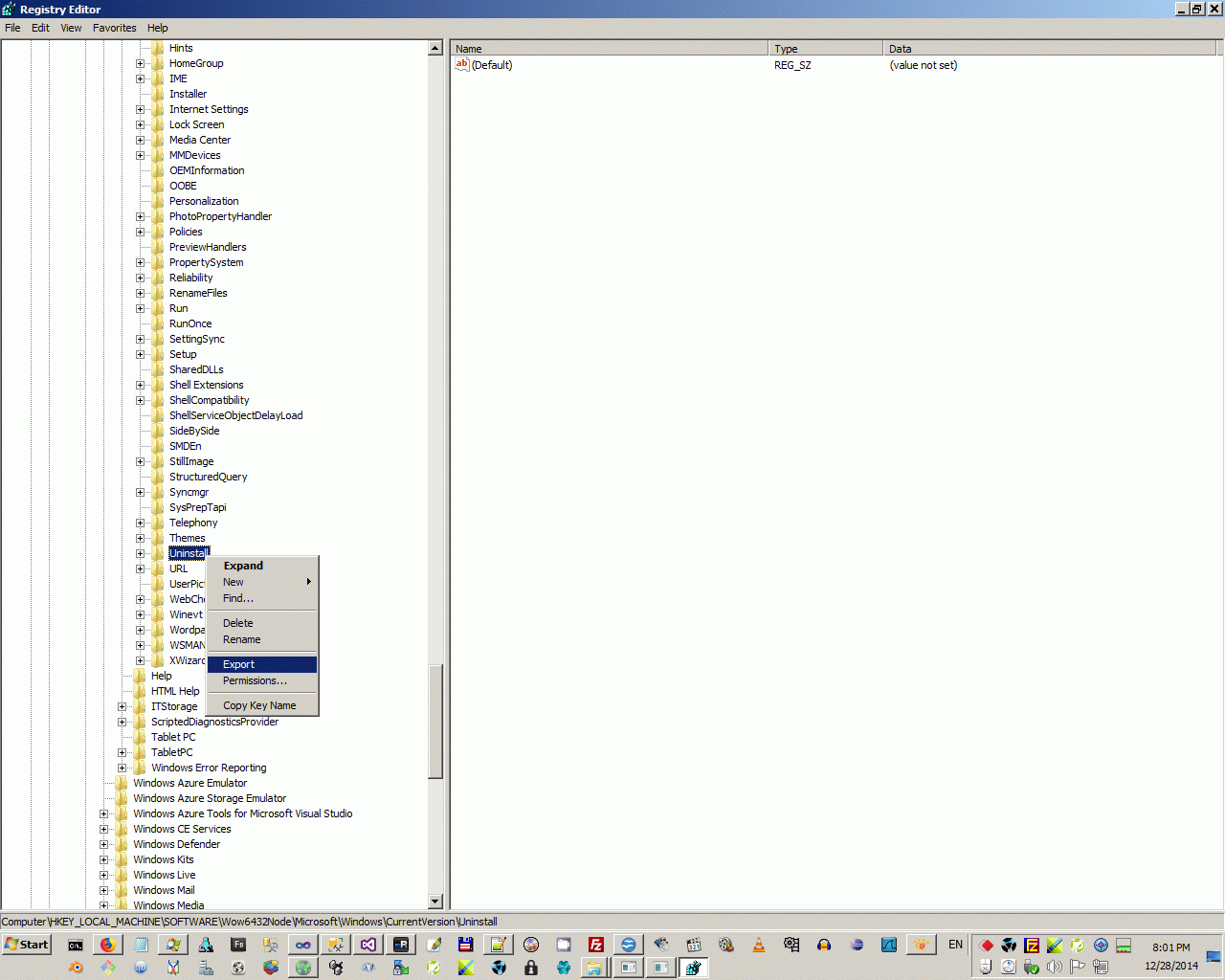
Task: Click the Show Desktop button
Action: [1214, 956]
